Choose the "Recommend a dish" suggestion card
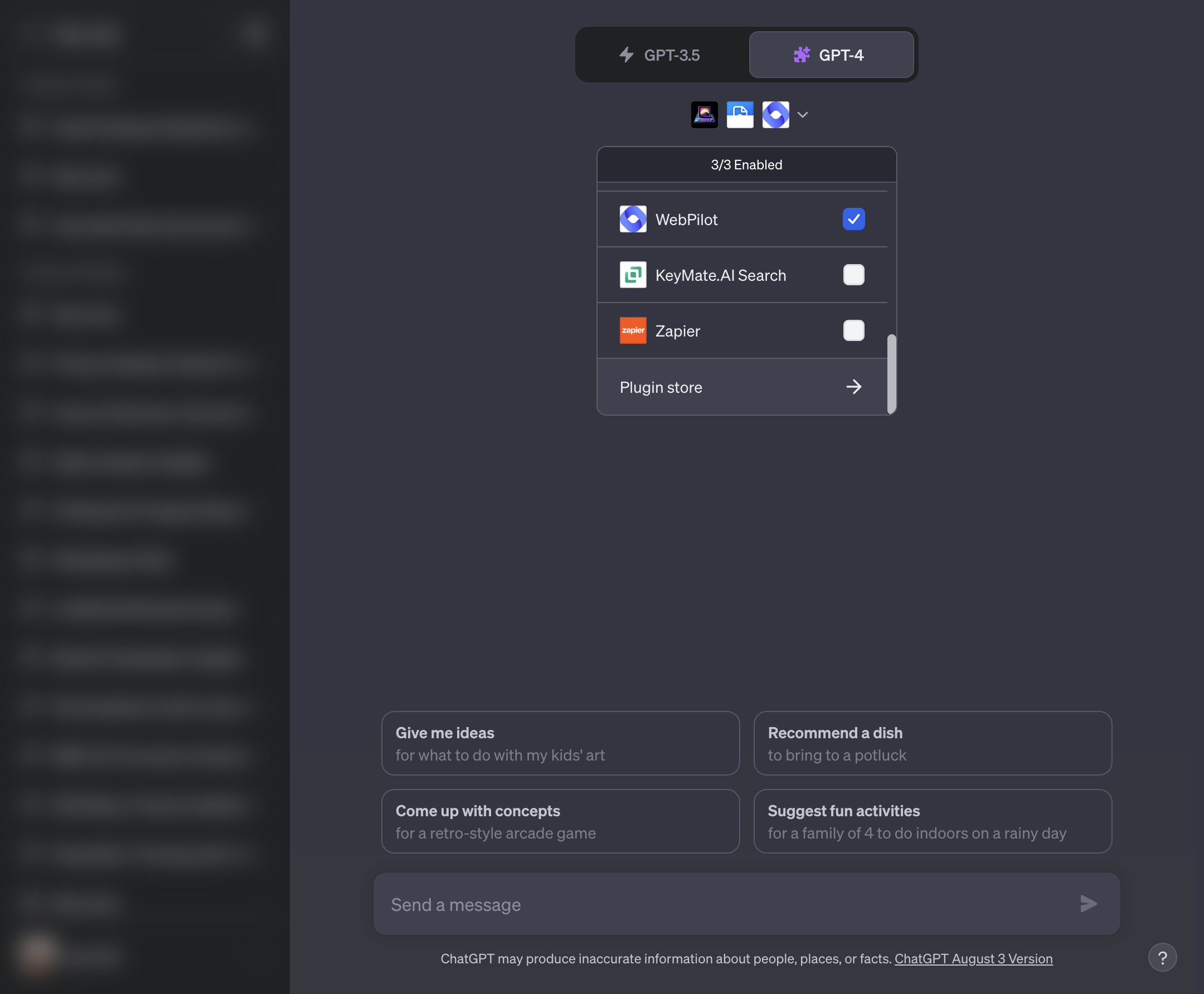The image size is (1204, 994). click(x=933, y=743)
